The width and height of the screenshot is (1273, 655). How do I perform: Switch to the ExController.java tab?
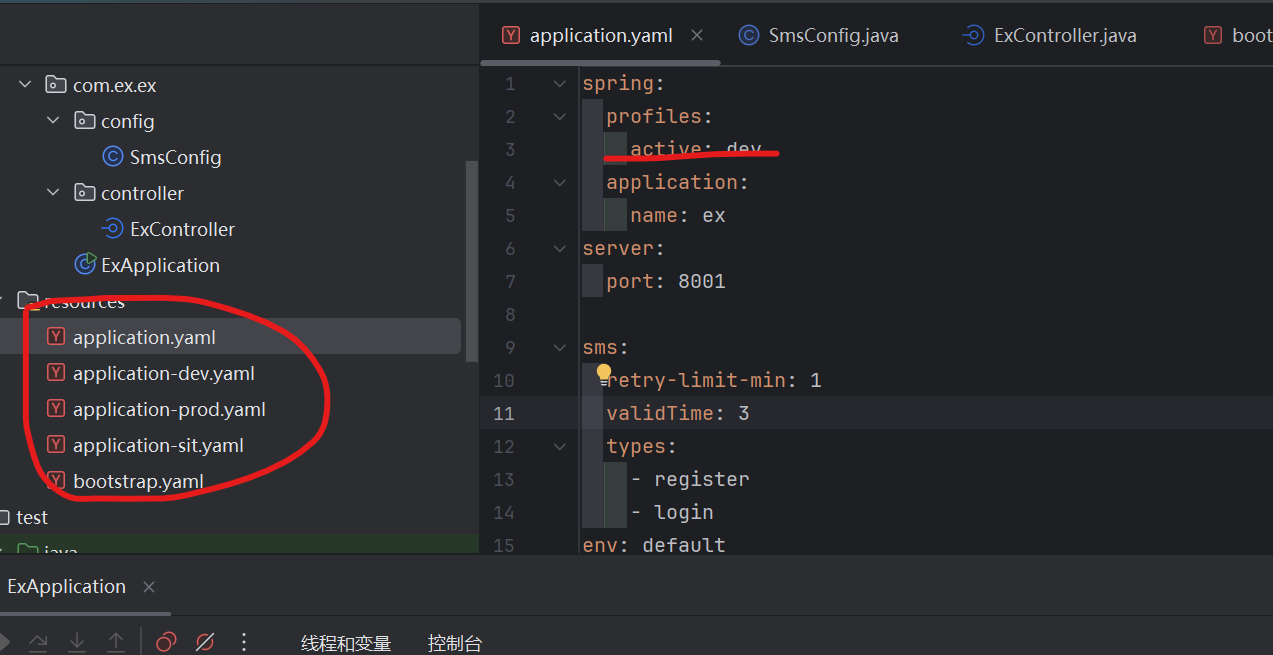[x=1061, y=34]
